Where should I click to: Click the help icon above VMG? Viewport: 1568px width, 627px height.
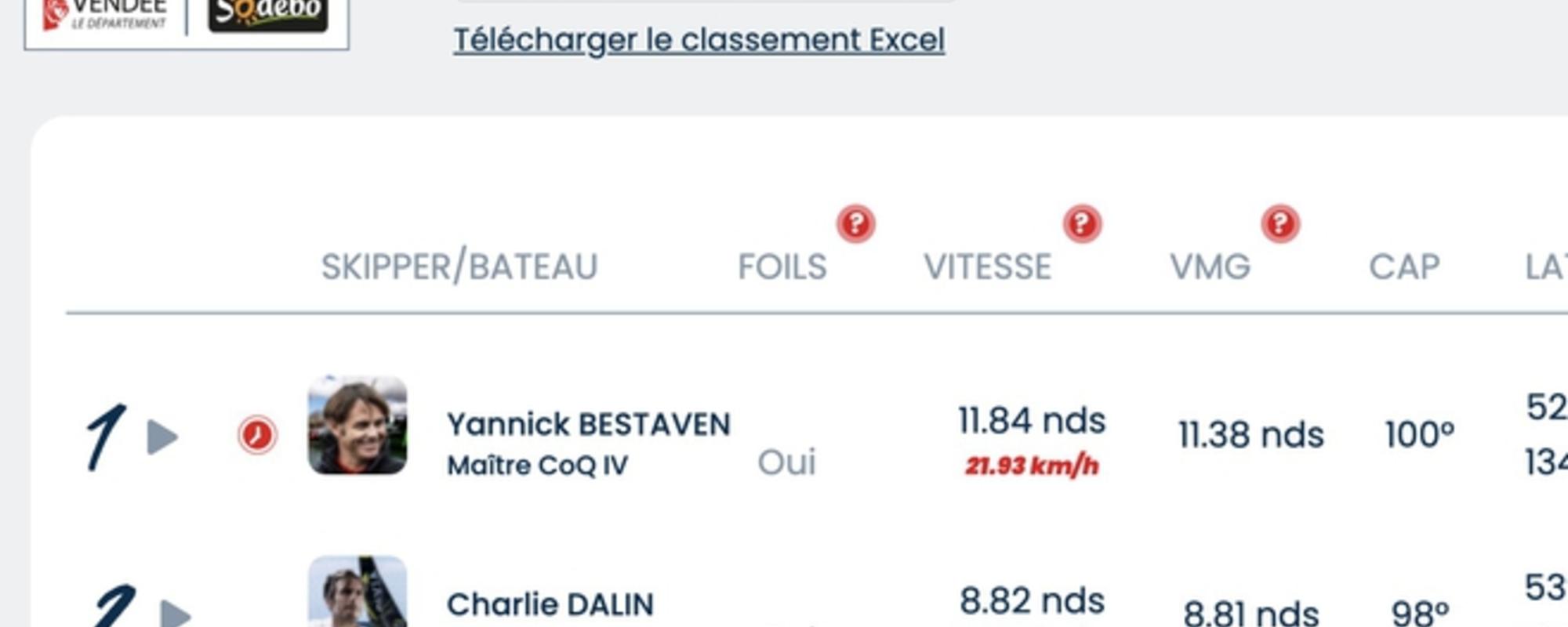click(1280, 224)
